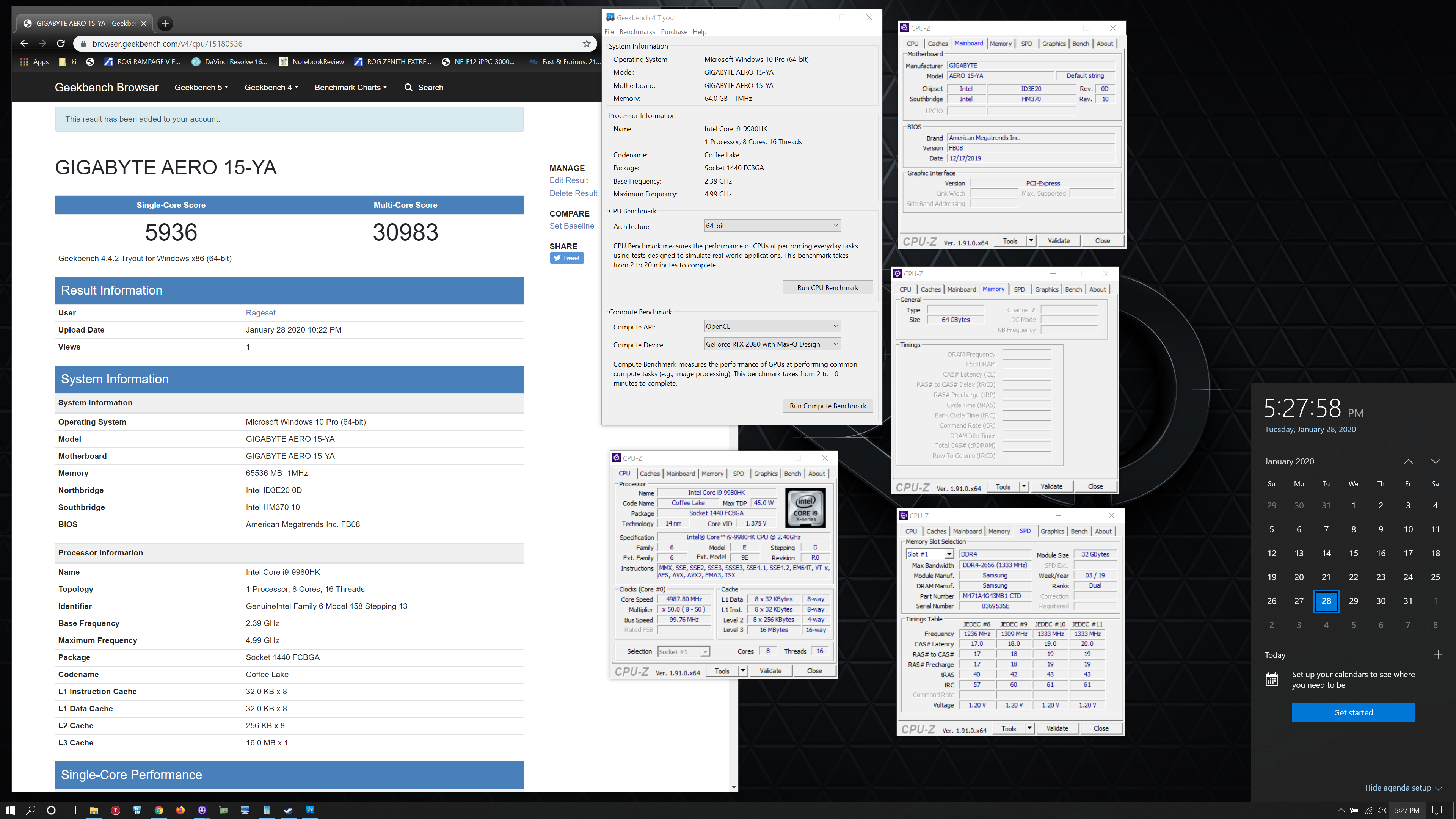Switch to Caches tab in CPU-Z processor window
The width and height of the screenshot is (1456, 819).
(x=650, y=474)
